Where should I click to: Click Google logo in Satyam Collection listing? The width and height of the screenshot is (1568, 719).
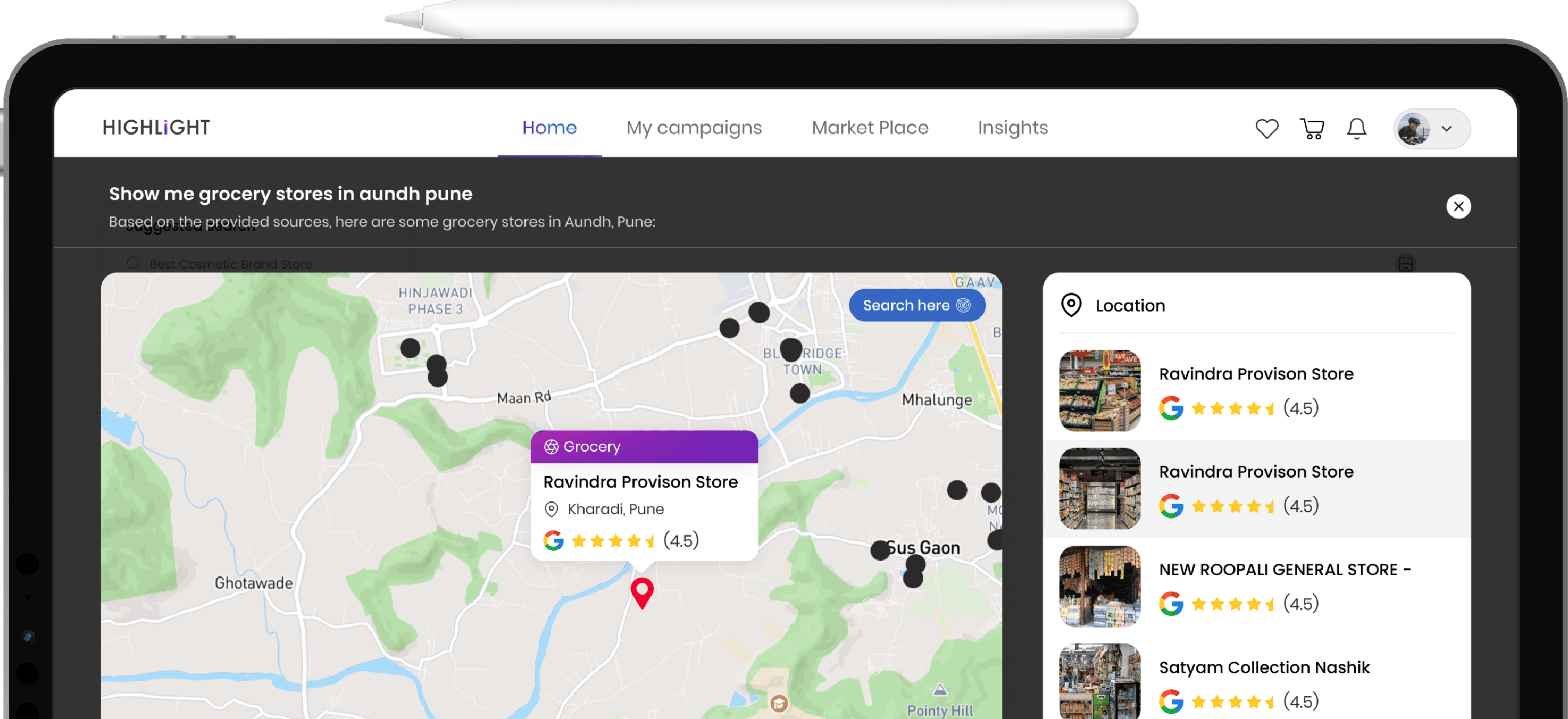point(1171,701)
